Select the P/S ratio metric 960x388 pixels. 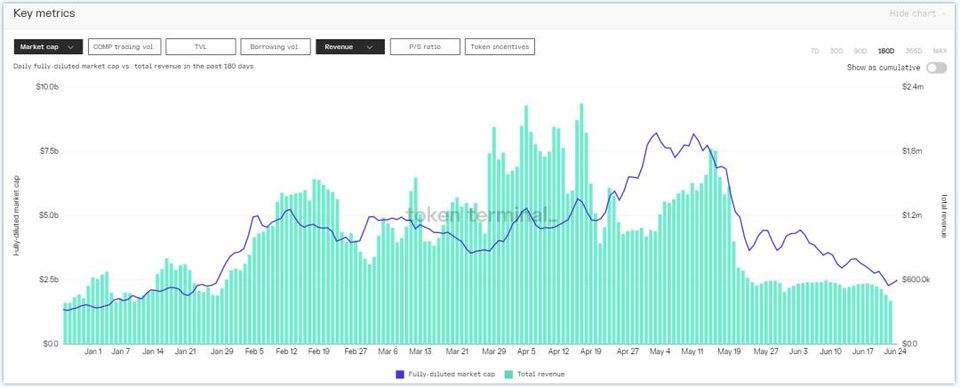pyautogui.click(x=425, y=47)
